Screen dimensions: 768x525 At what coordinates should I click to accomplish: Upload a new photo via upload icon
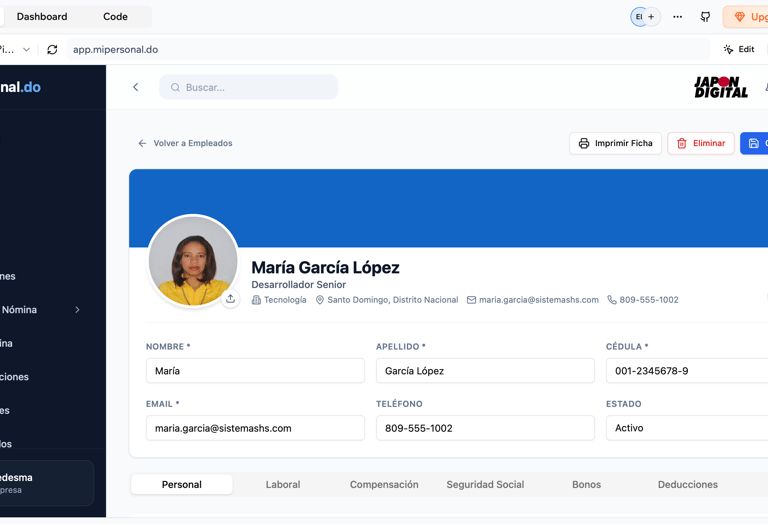231,298
